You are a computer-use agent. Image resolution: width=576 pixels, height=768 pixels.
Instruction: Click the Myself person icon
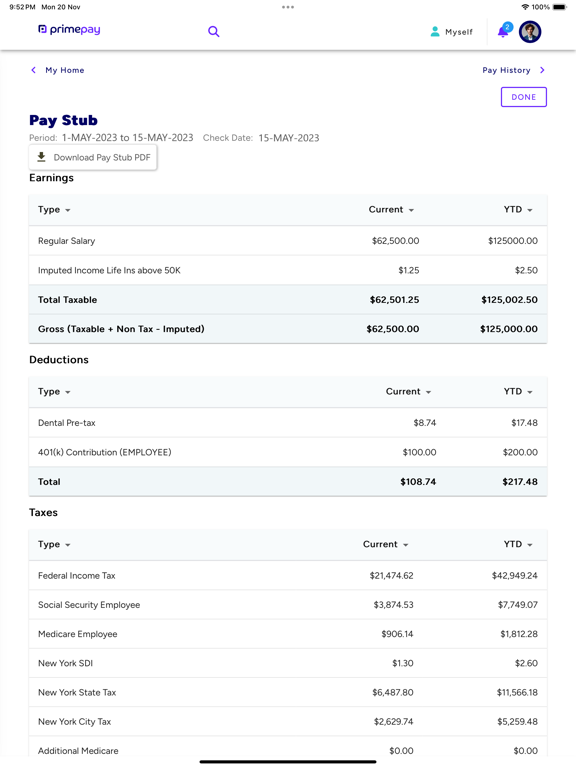(434, 31)
